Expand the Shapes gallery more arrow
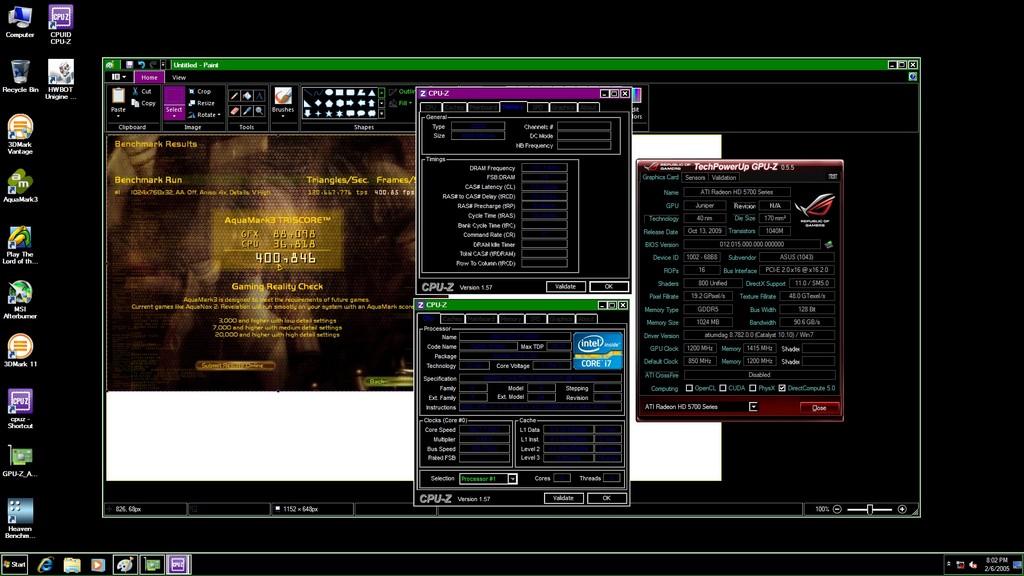The image size is (1024, 576). tap(381, 114)
